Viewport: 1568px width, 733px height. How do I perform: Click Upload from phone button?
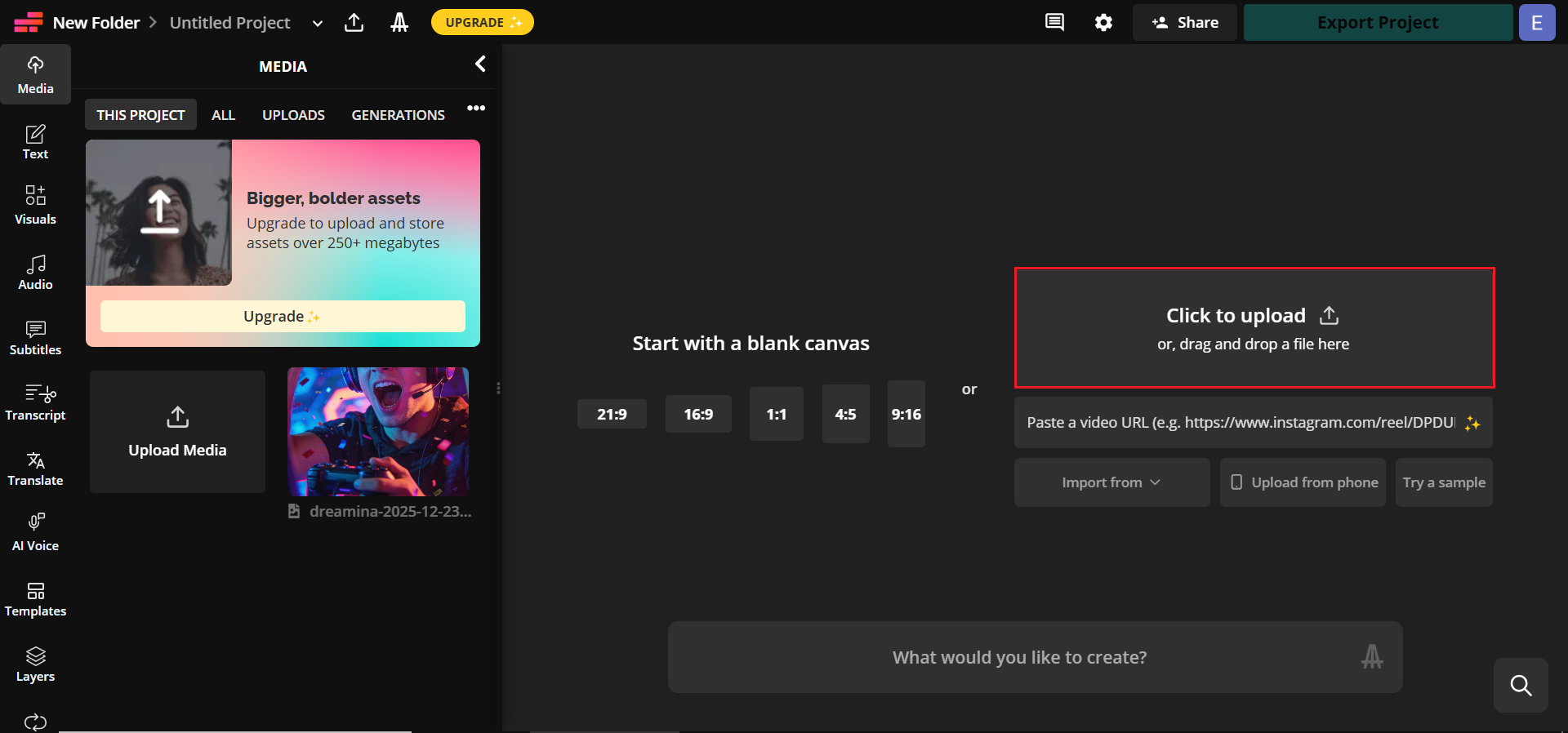(1303, 482)
